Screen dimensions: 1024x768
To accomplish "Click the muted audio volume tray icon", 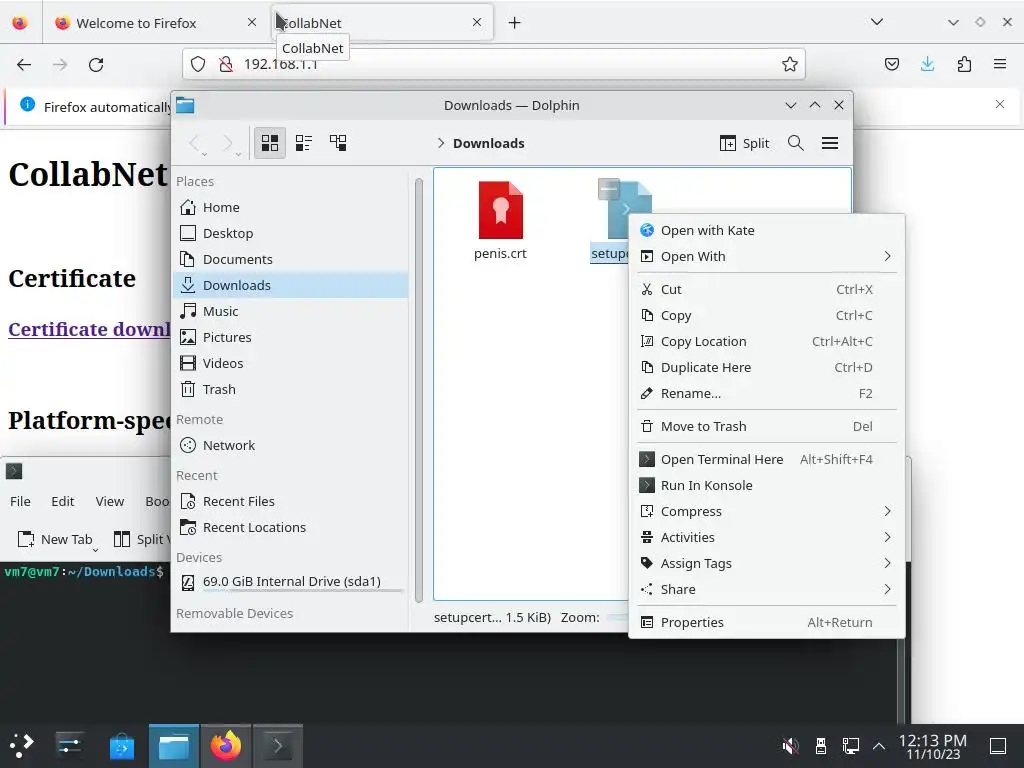I will click(x=790, y=745).
